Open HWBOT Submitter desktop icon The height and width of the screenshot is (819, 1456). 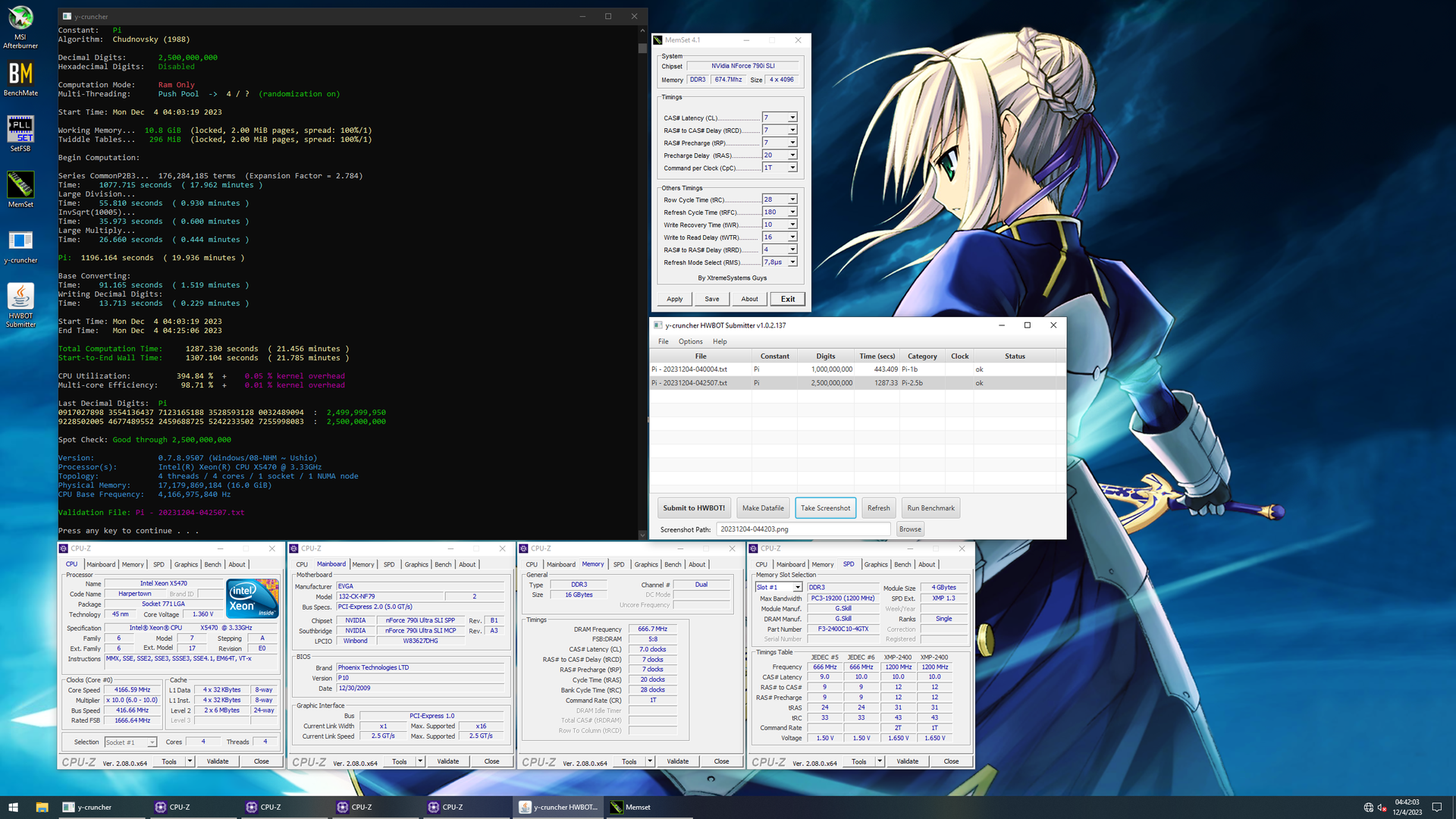coord(20,306)
